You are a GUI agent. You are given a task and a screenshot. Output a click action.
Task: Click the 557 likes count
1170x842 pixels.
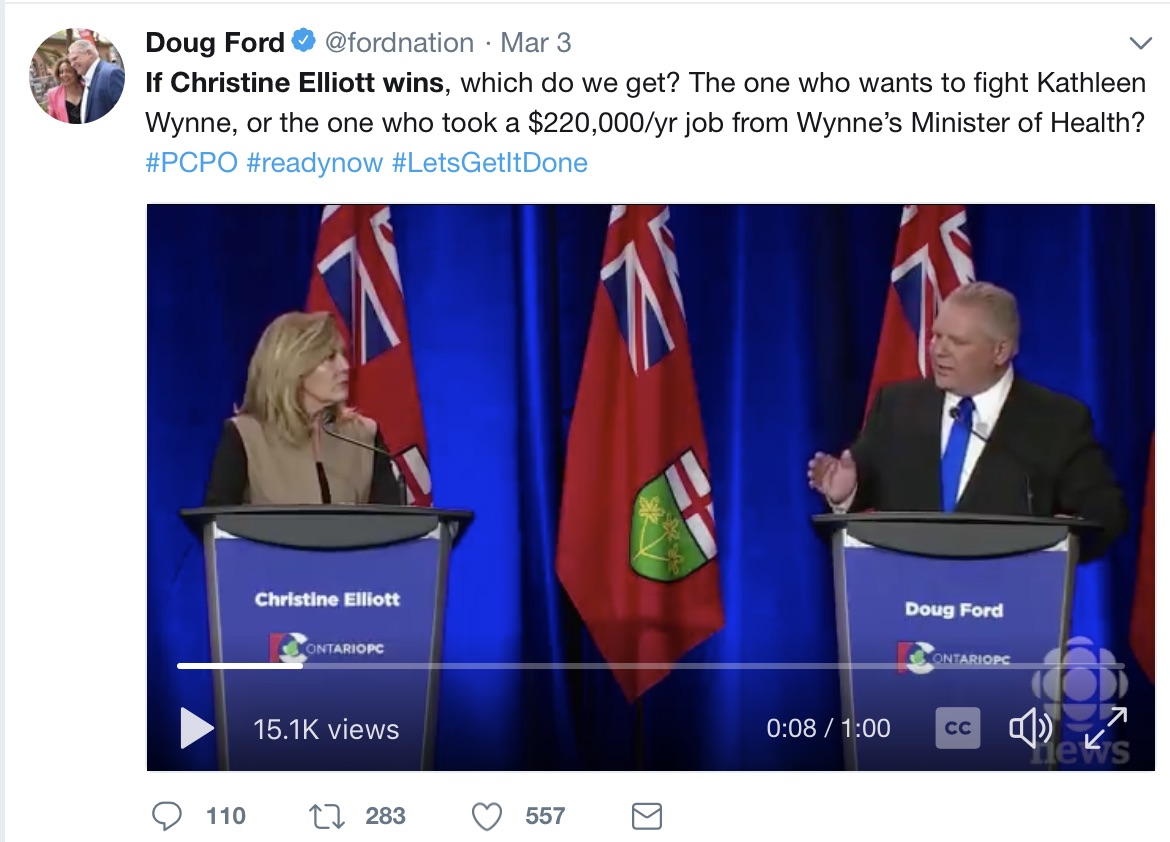[x=545, y=816]
